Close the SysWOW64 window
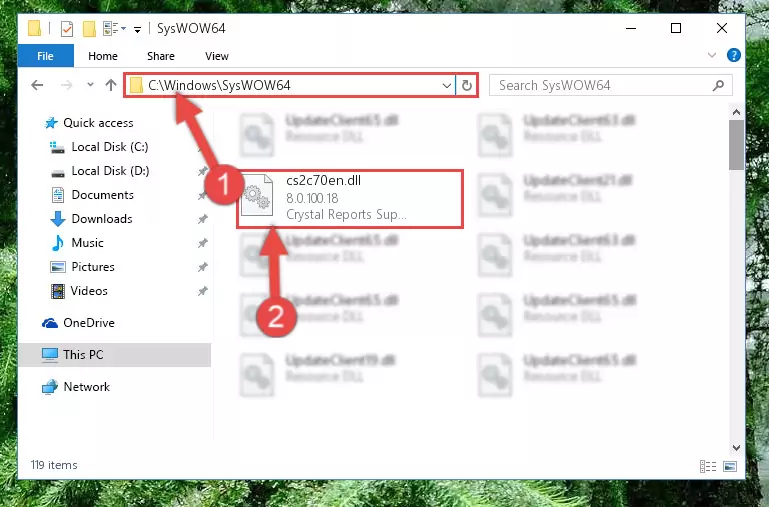This screenshot has height=507, width=769. 722,28
